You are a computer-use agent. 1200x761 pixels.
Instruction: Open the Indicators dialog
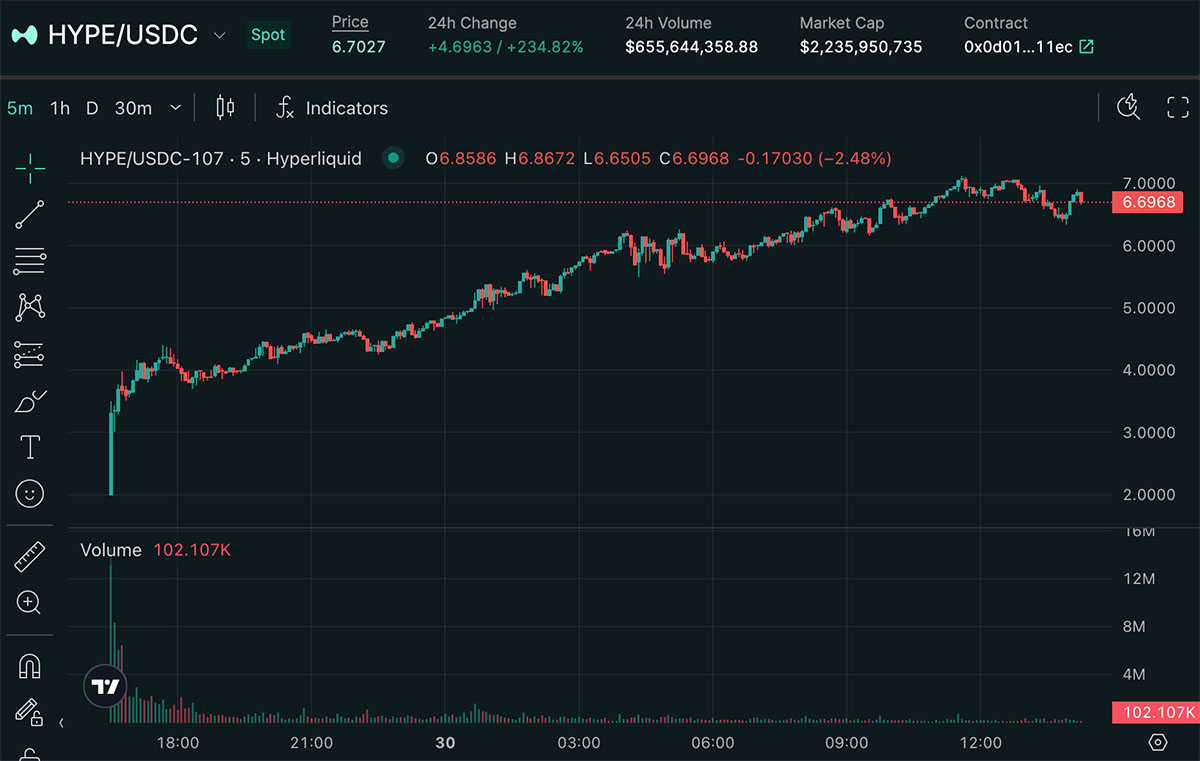point(332,108)
